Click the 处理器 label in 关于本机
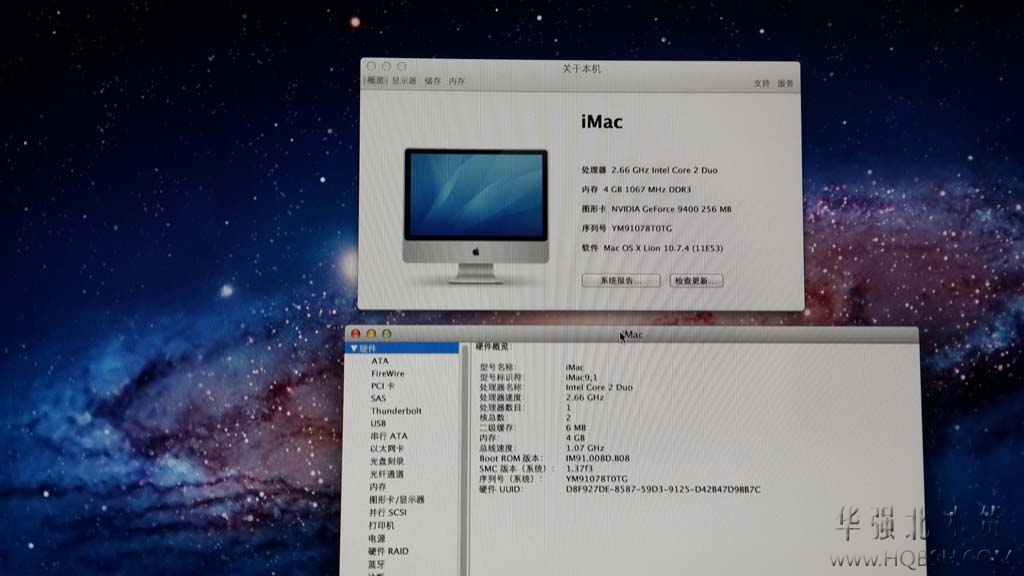1024x576 pixels. click(594, 170)
